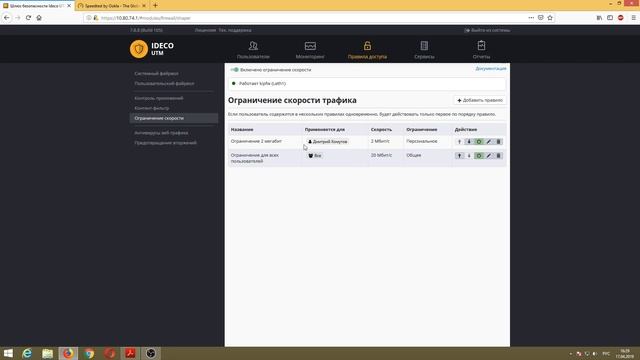This screenshot has width=640, height=360.
Task: Open OBS Studio from taskbar
Action: (151, 353)
